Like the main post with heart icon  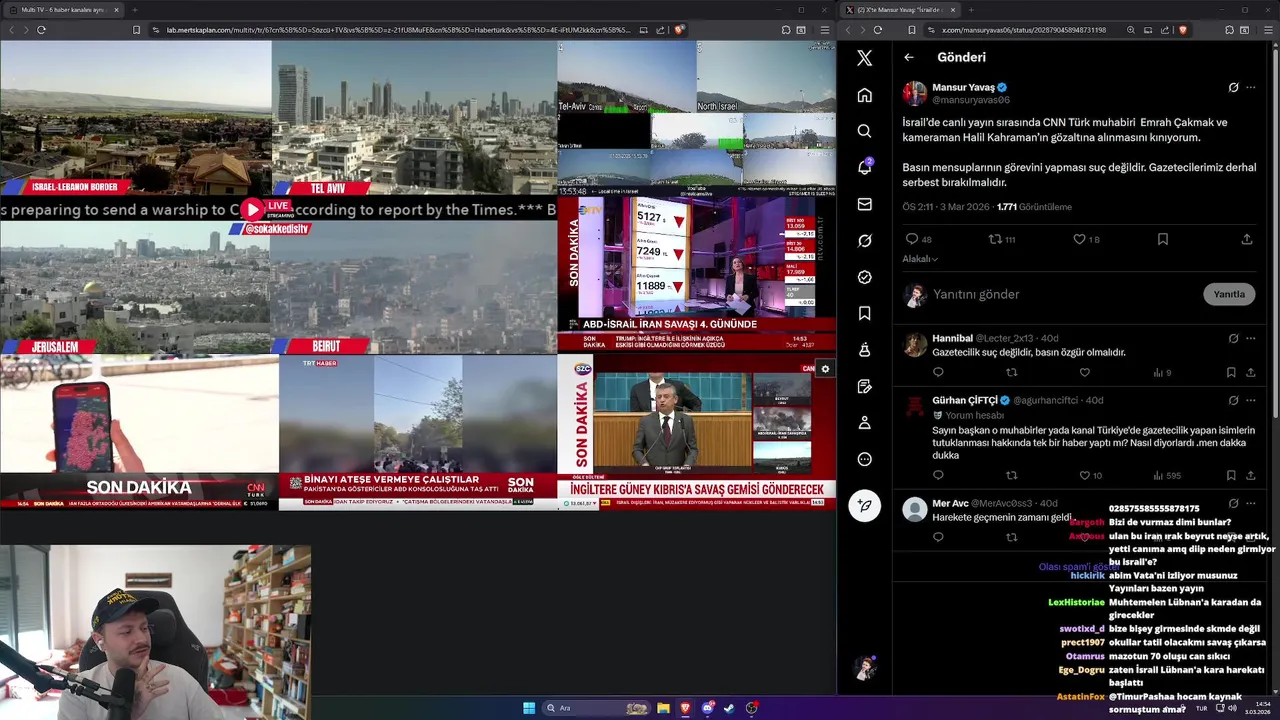[x=1079, y=239]
